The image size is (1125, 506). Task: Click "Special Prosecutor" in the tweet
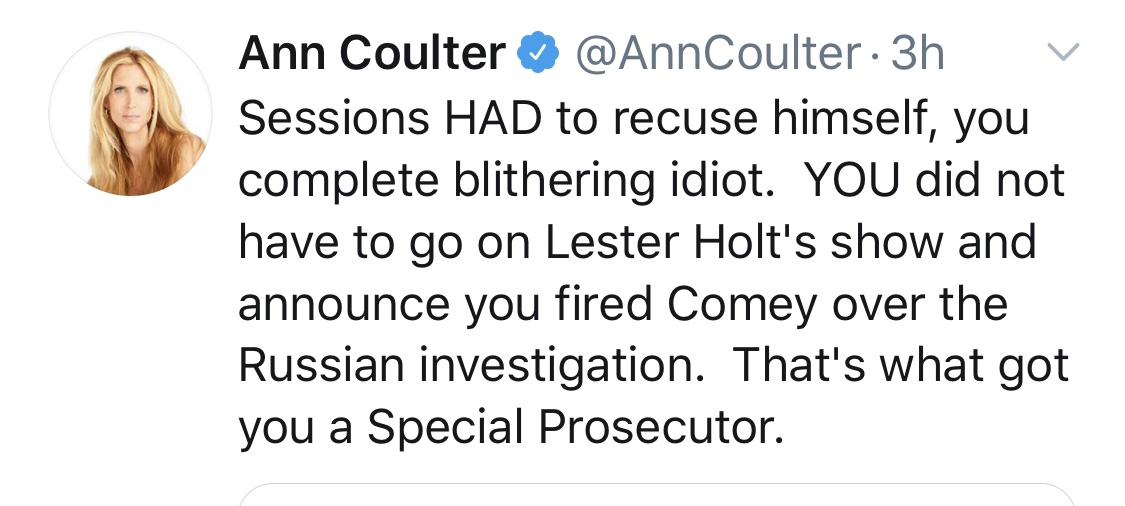click(x=570, y=429)
